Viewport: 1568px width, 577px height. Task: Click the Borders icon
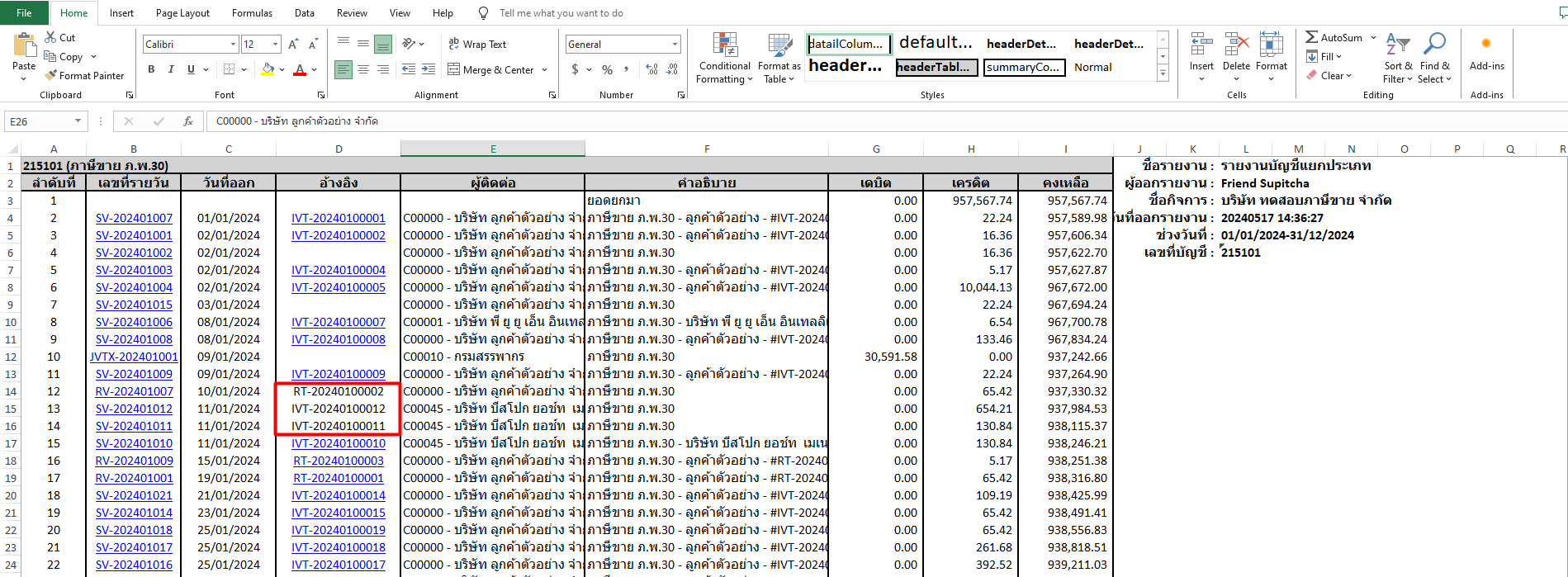(229, 69)
